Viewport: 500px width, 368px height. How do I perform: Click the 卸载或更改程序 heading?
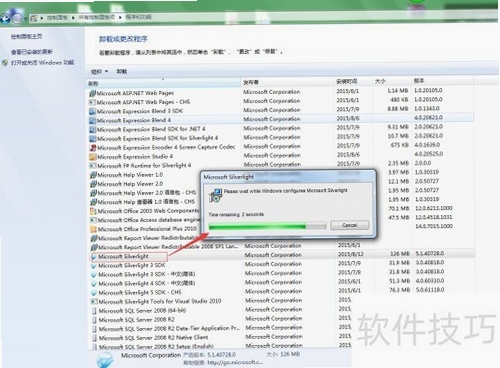pos(123,39)
